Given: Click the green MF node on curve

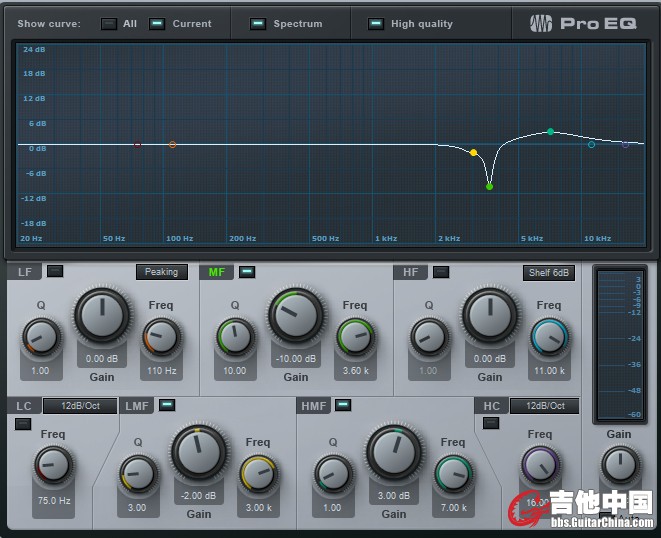Looking at the screenshot, I should click(x=489, y=186).
